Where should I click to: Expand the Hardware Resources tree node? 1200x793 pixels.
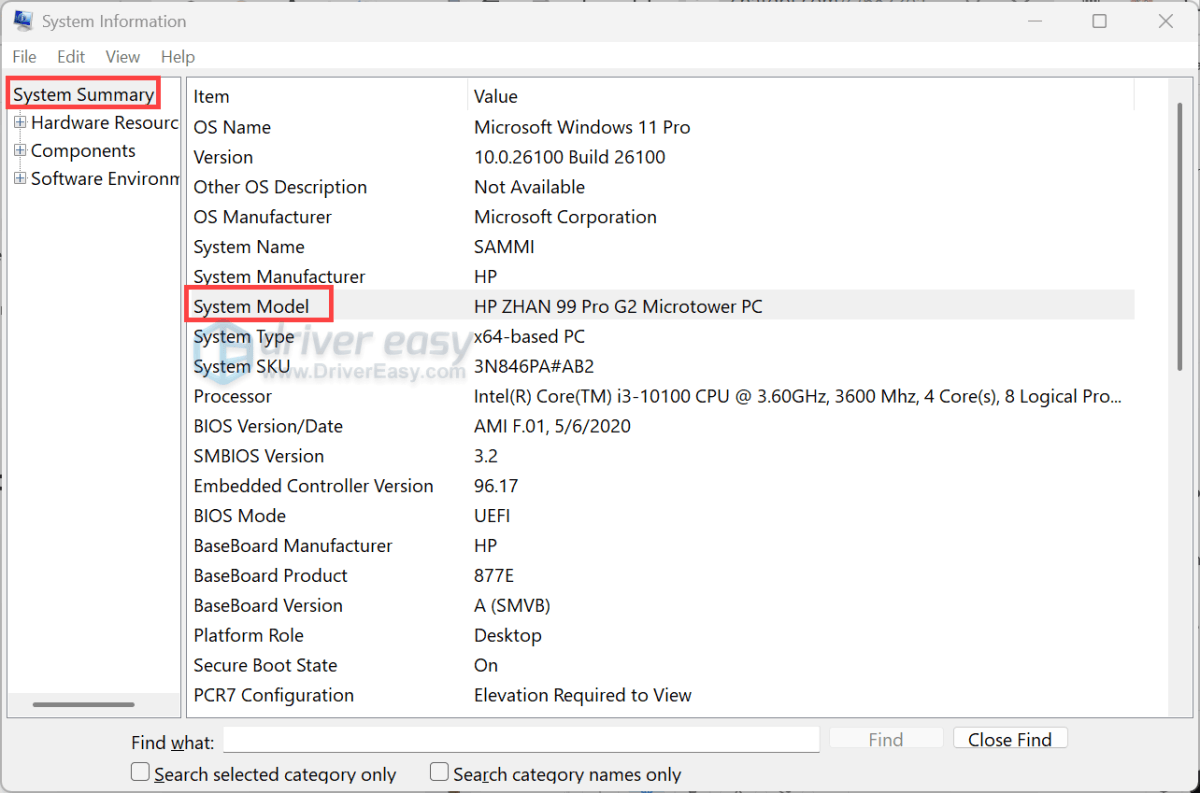coord(20,122)
